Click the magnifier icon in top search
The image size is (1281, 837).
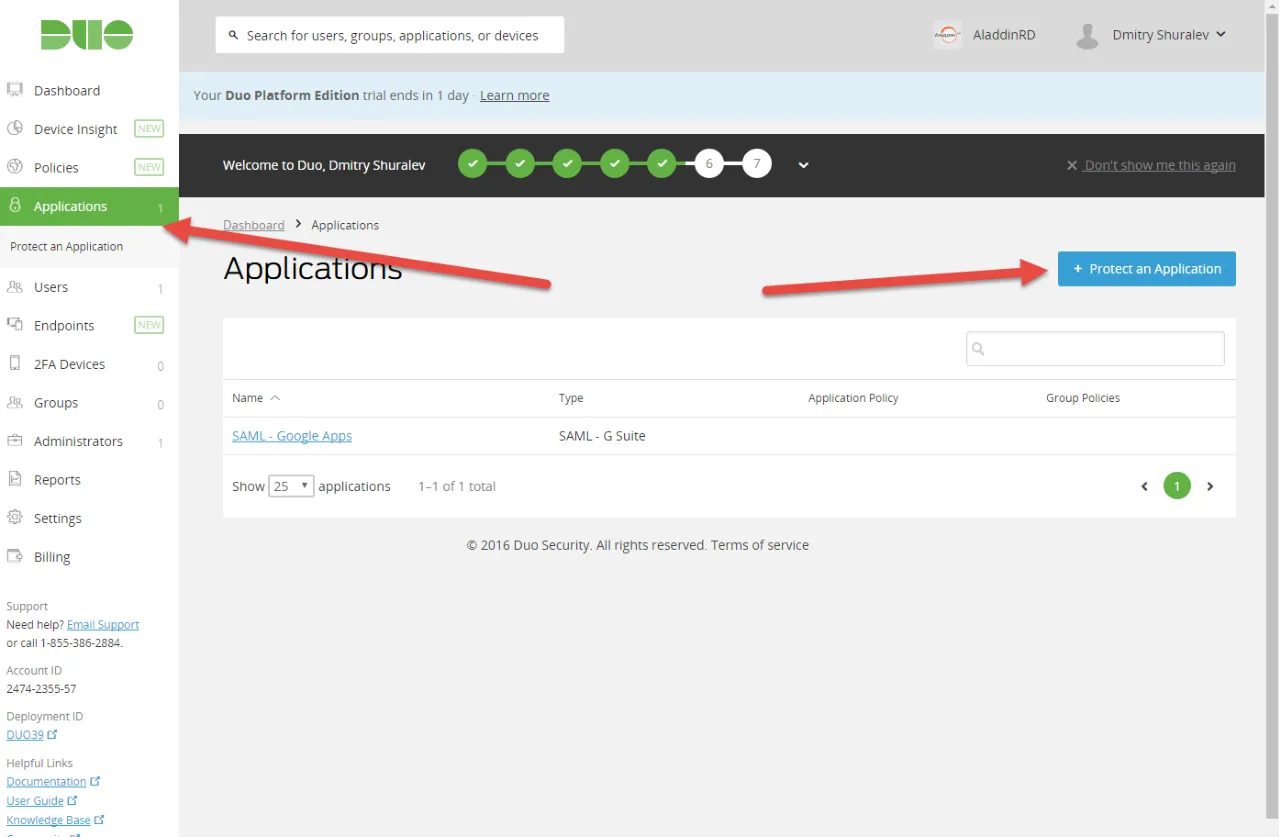coord(233,35)
